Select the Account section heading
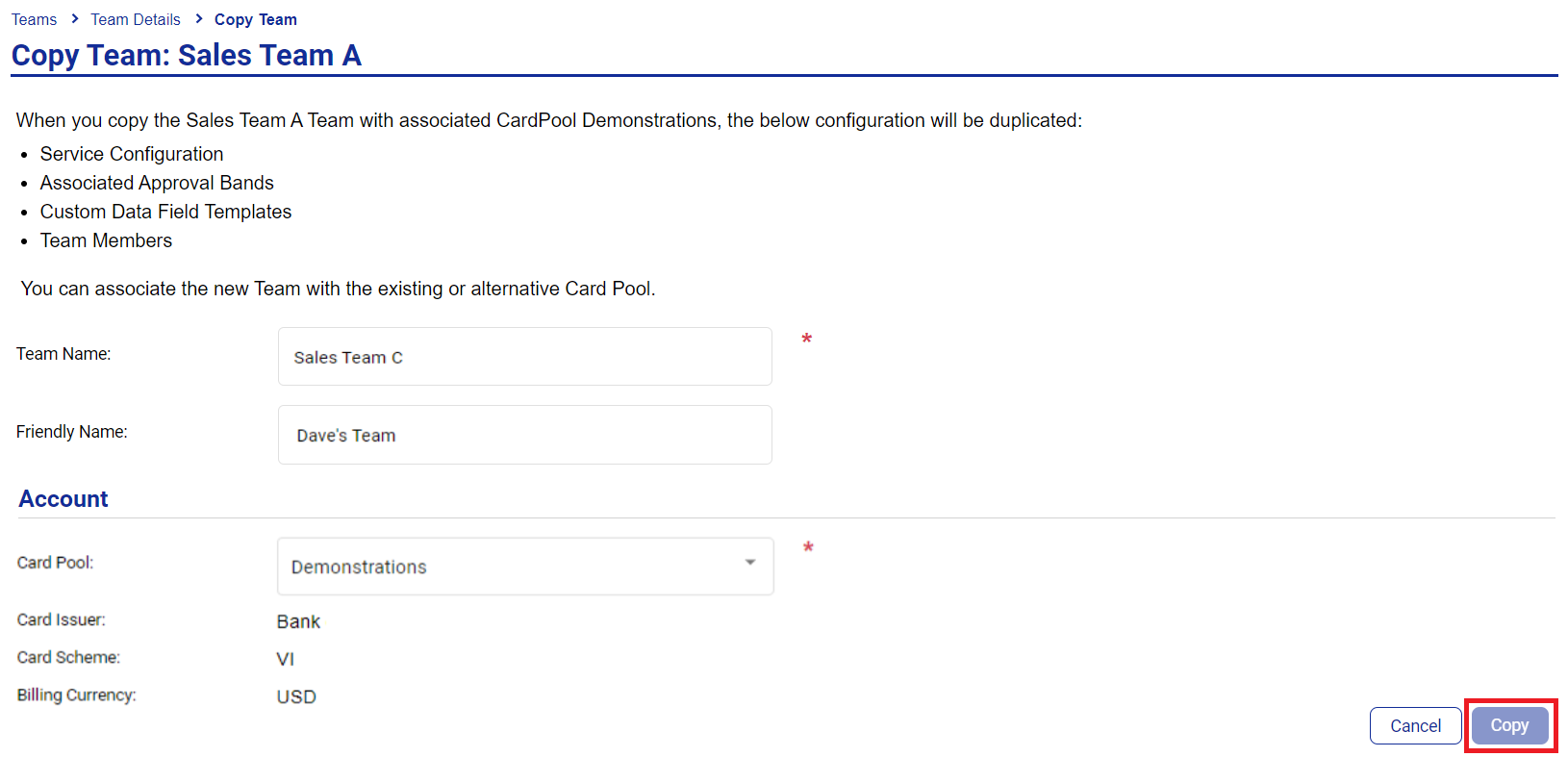The height and width of the screenshot is (782, 1568). click(63, 499)
